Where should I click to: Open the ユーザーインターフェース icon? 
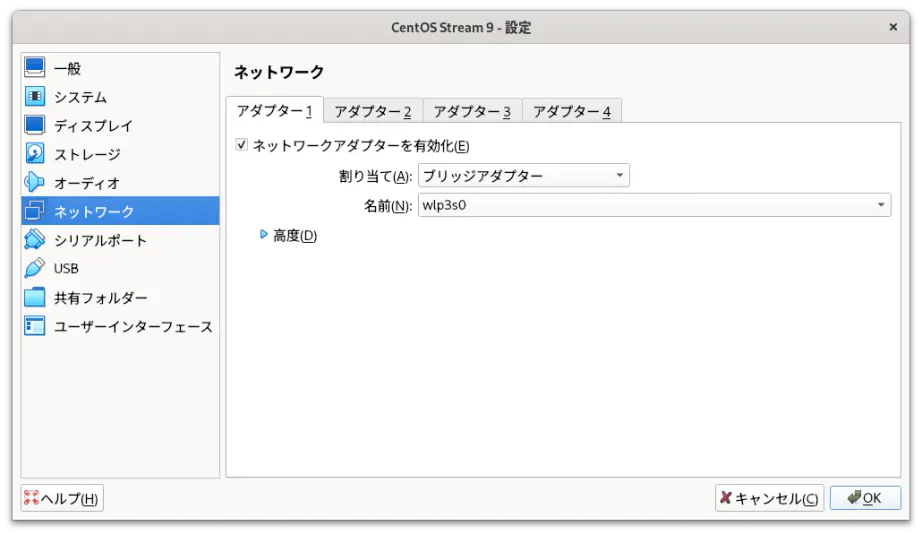[x=34, y=326]
